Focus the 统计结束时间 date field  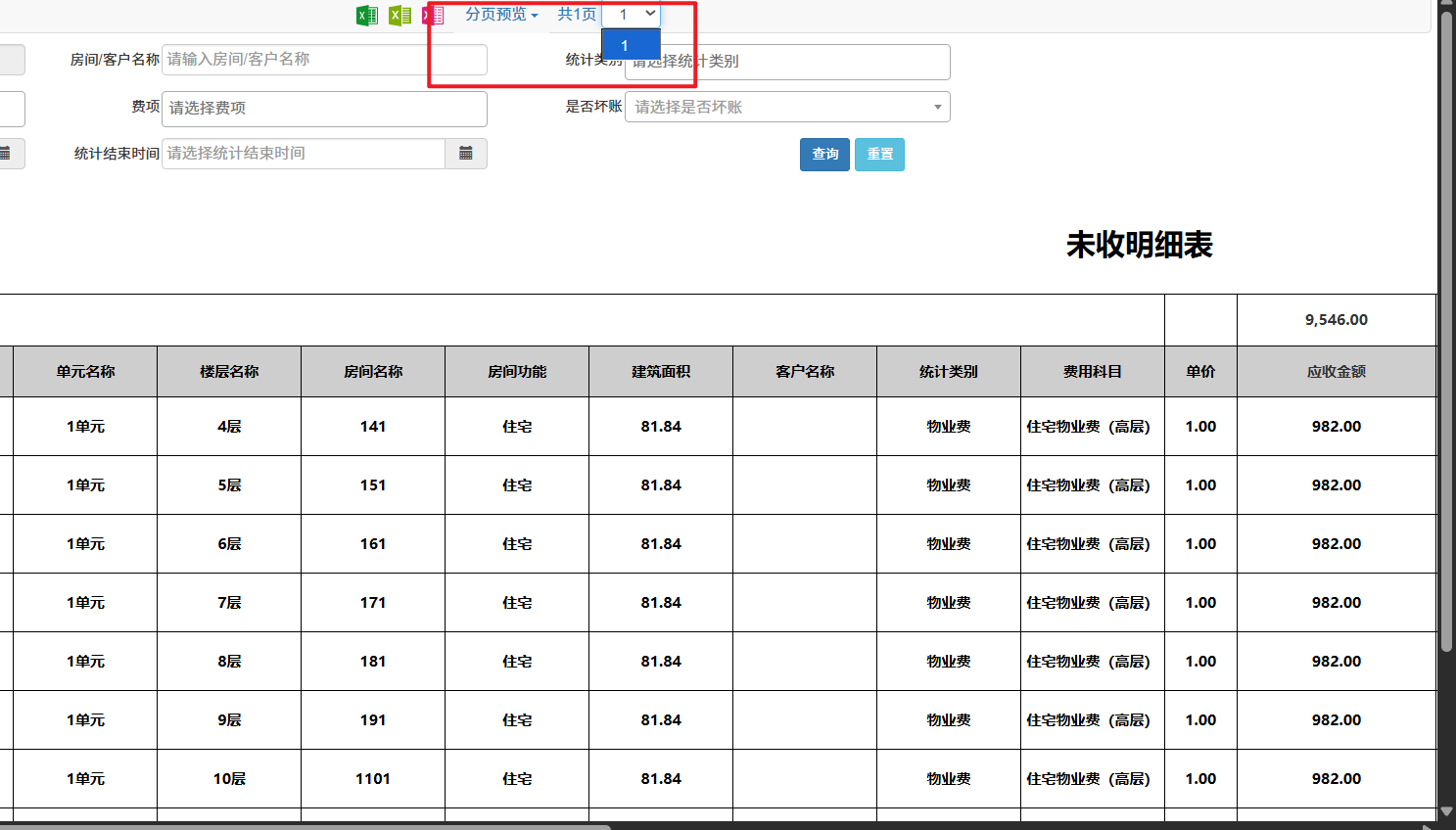click(304, 154)
